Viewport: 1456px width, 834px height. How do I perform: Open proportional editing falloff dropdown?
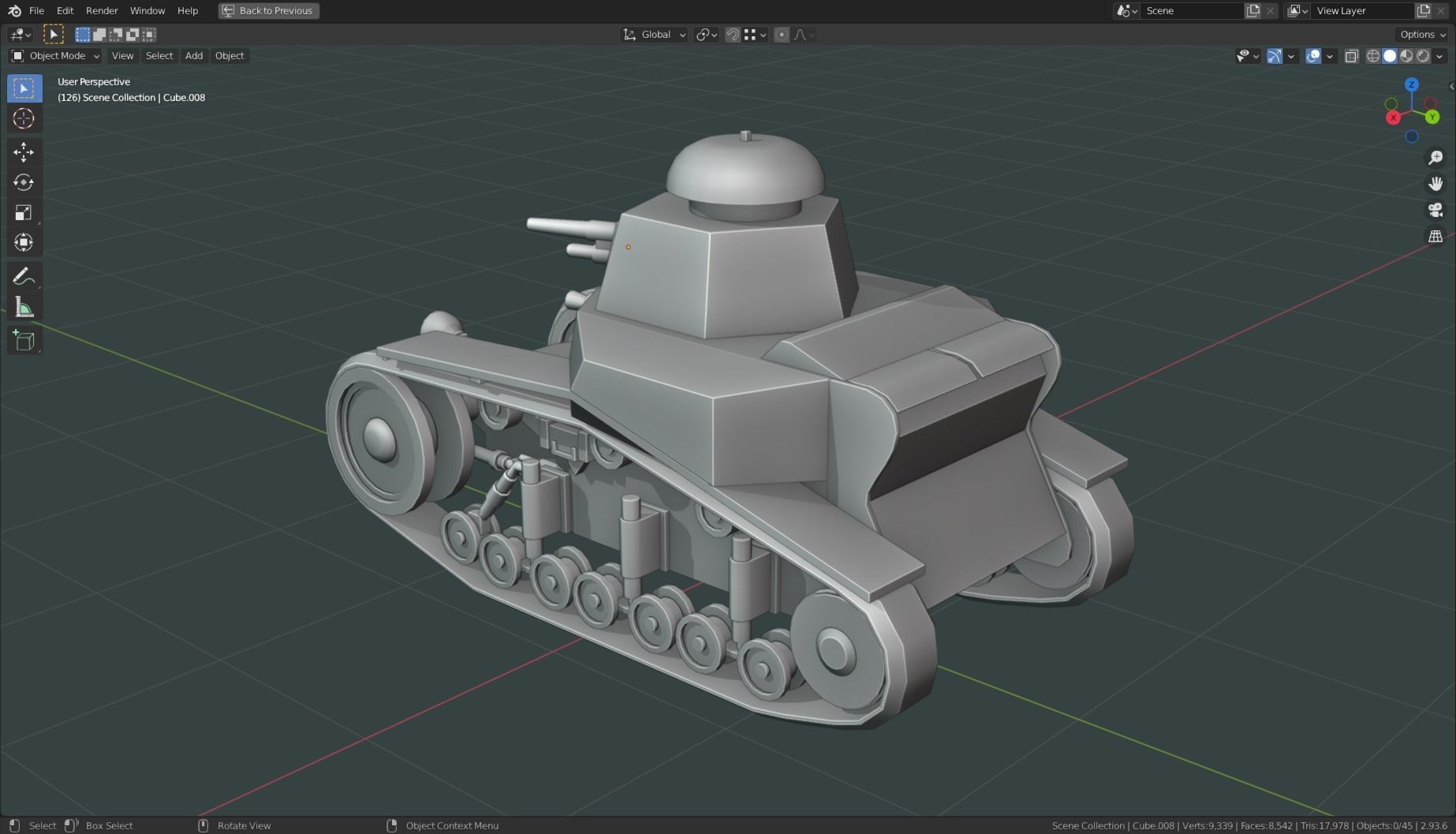(805, 34)
